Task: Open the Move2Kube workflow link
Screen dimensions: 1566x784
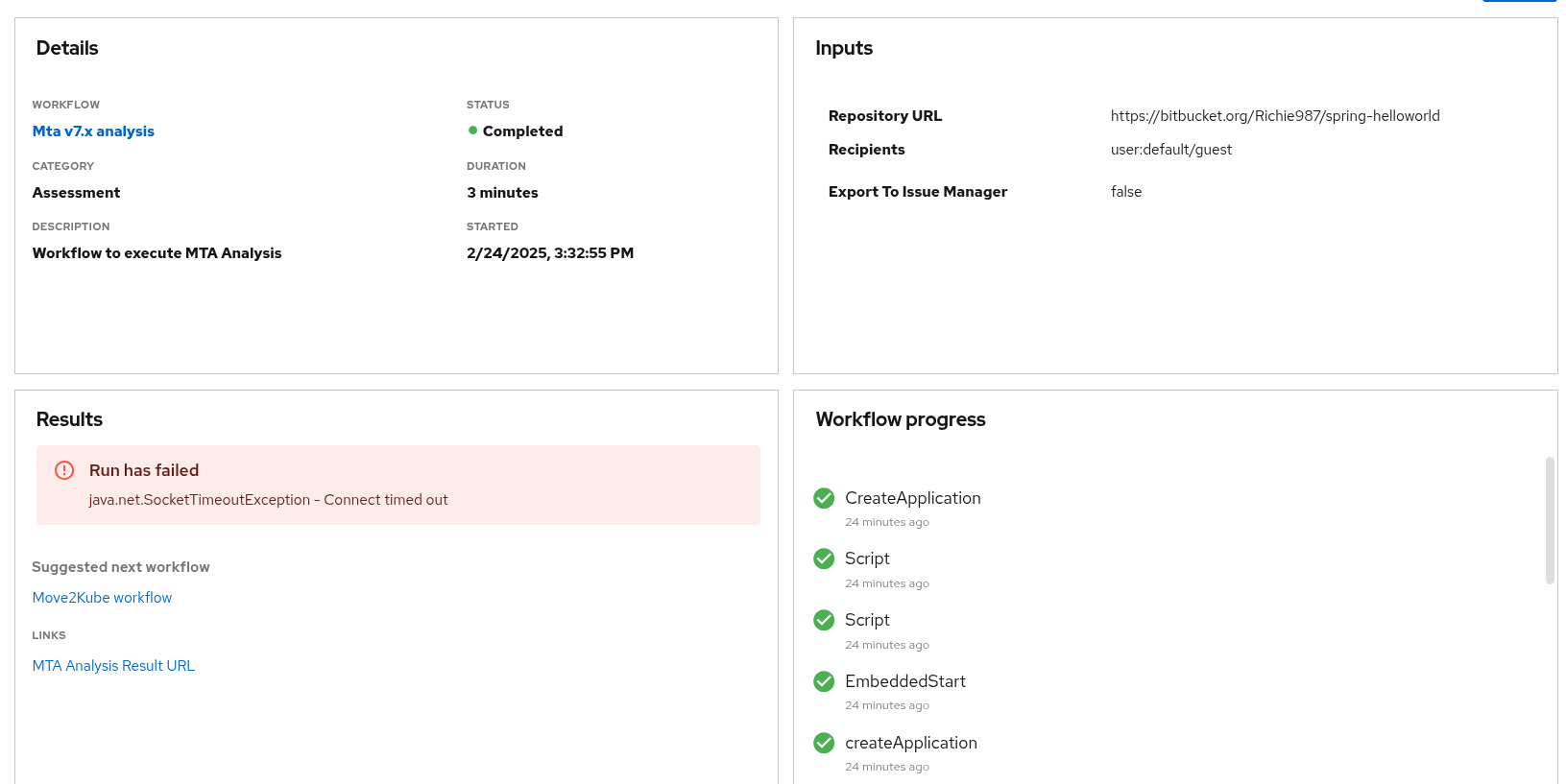Action: [102, 598]
